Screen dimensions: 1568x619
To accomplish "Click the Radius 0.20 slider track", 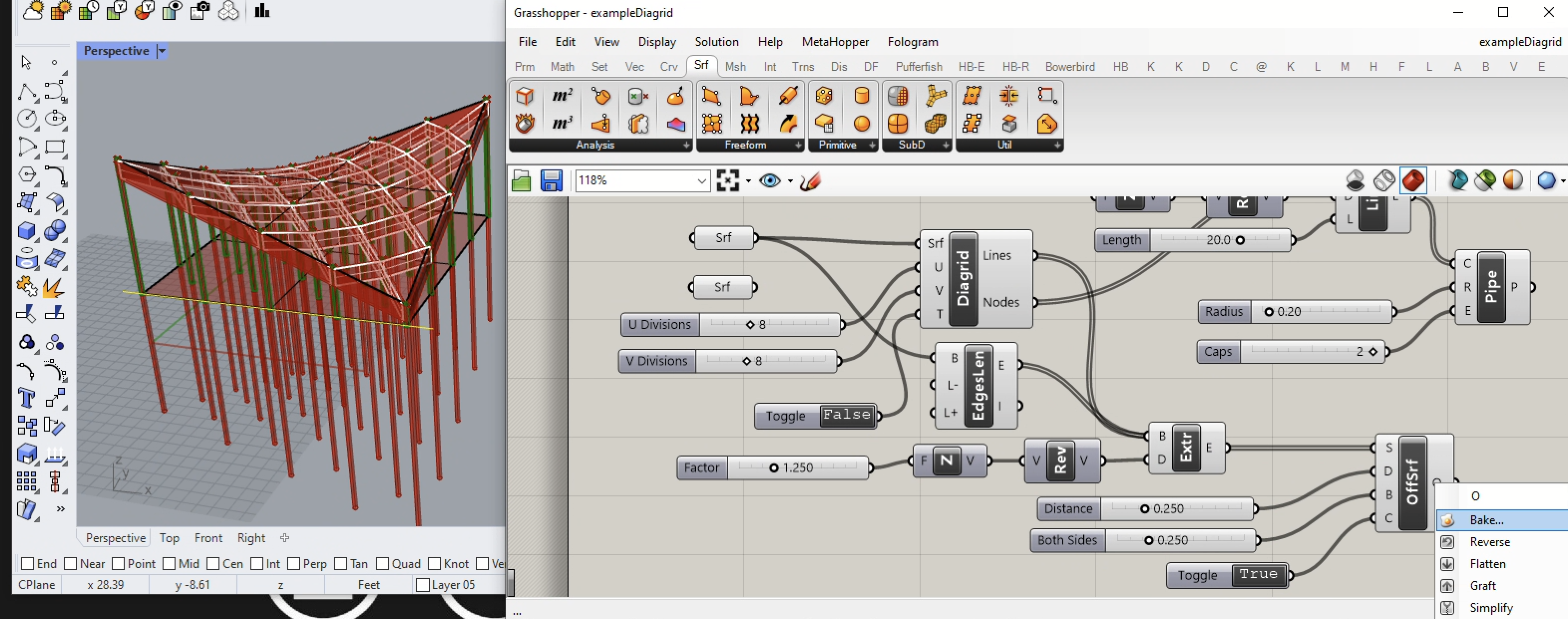I will pyautogui.click(x=1321, y=311).
